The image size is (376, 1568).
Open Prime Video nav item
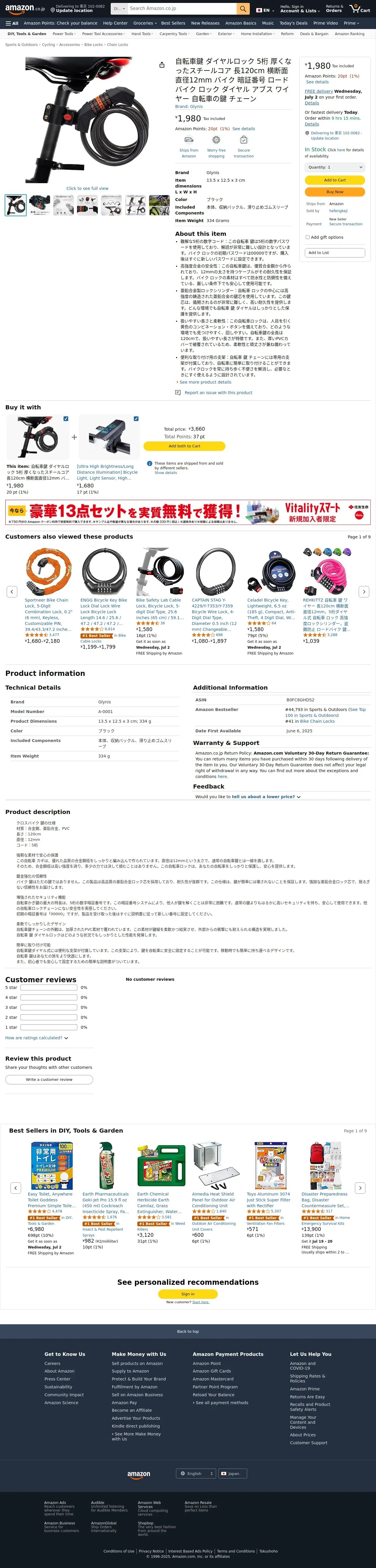(325, 23)
